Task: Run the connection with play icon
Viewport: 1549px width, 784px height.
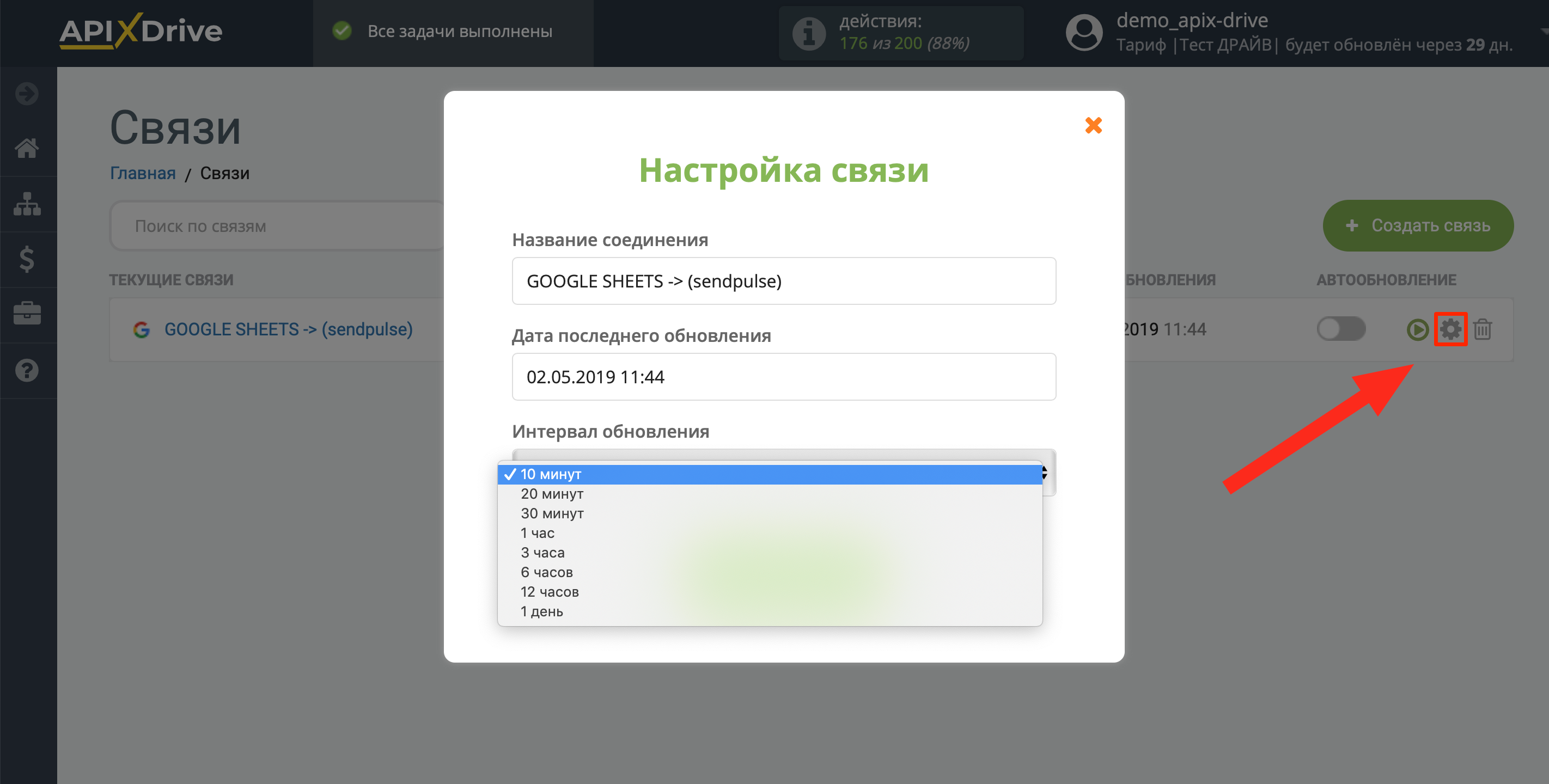Action: point(1417,329)
